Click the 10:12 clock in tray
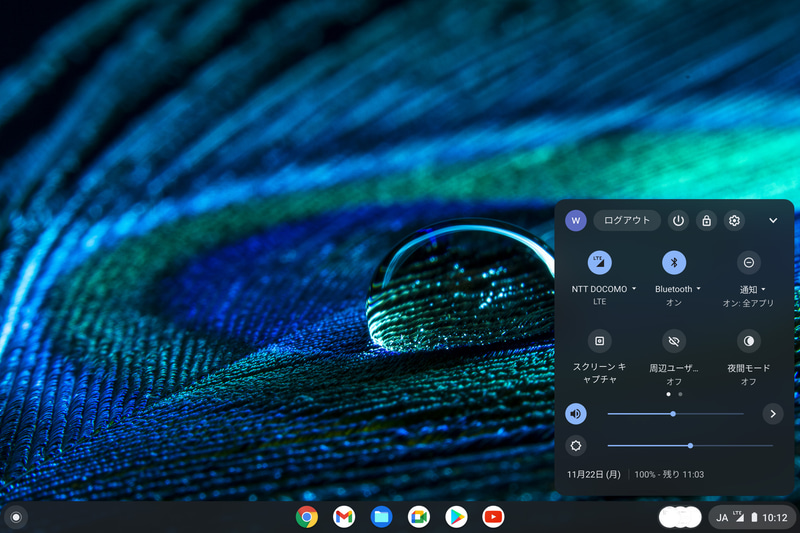 pos(775,518)
